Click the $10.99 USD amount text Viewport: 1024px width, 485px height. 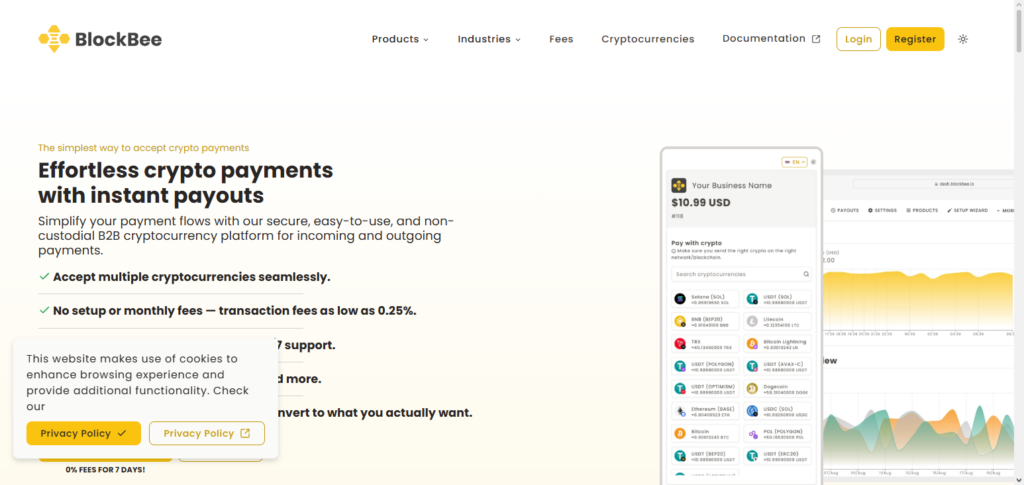coord(701,202)
